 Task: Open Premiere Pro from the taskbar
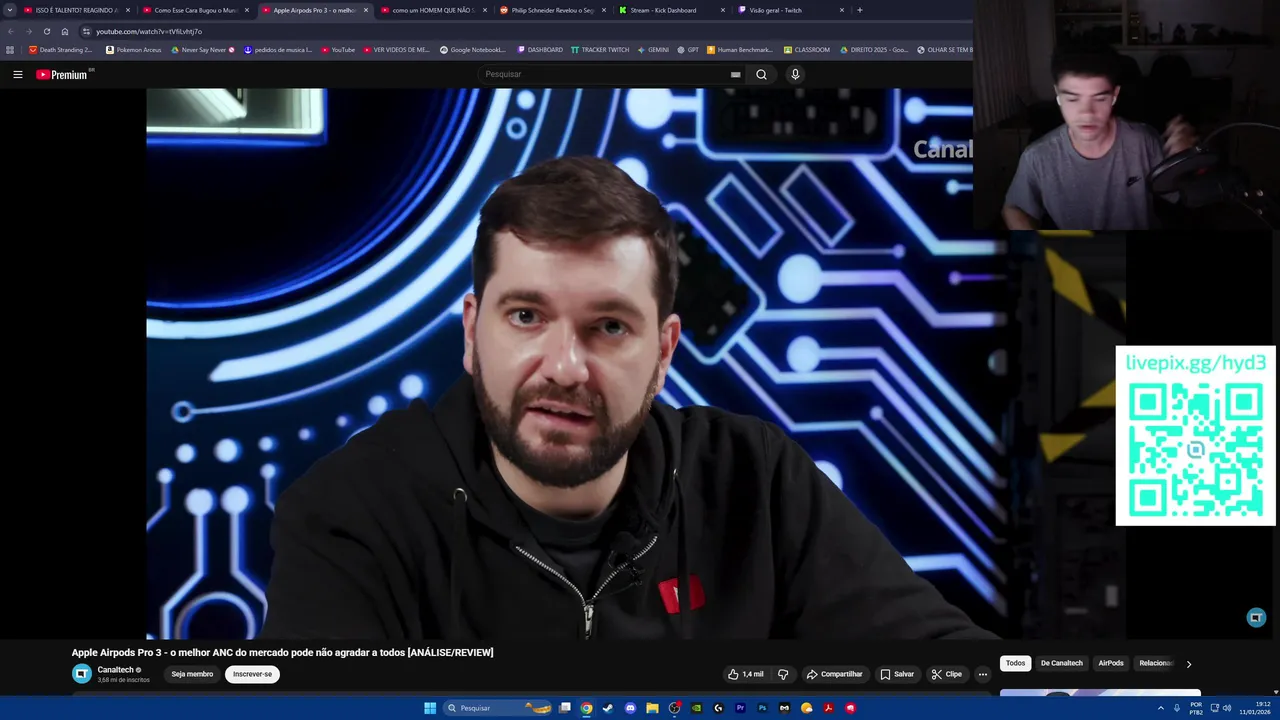tap(740, 708)
